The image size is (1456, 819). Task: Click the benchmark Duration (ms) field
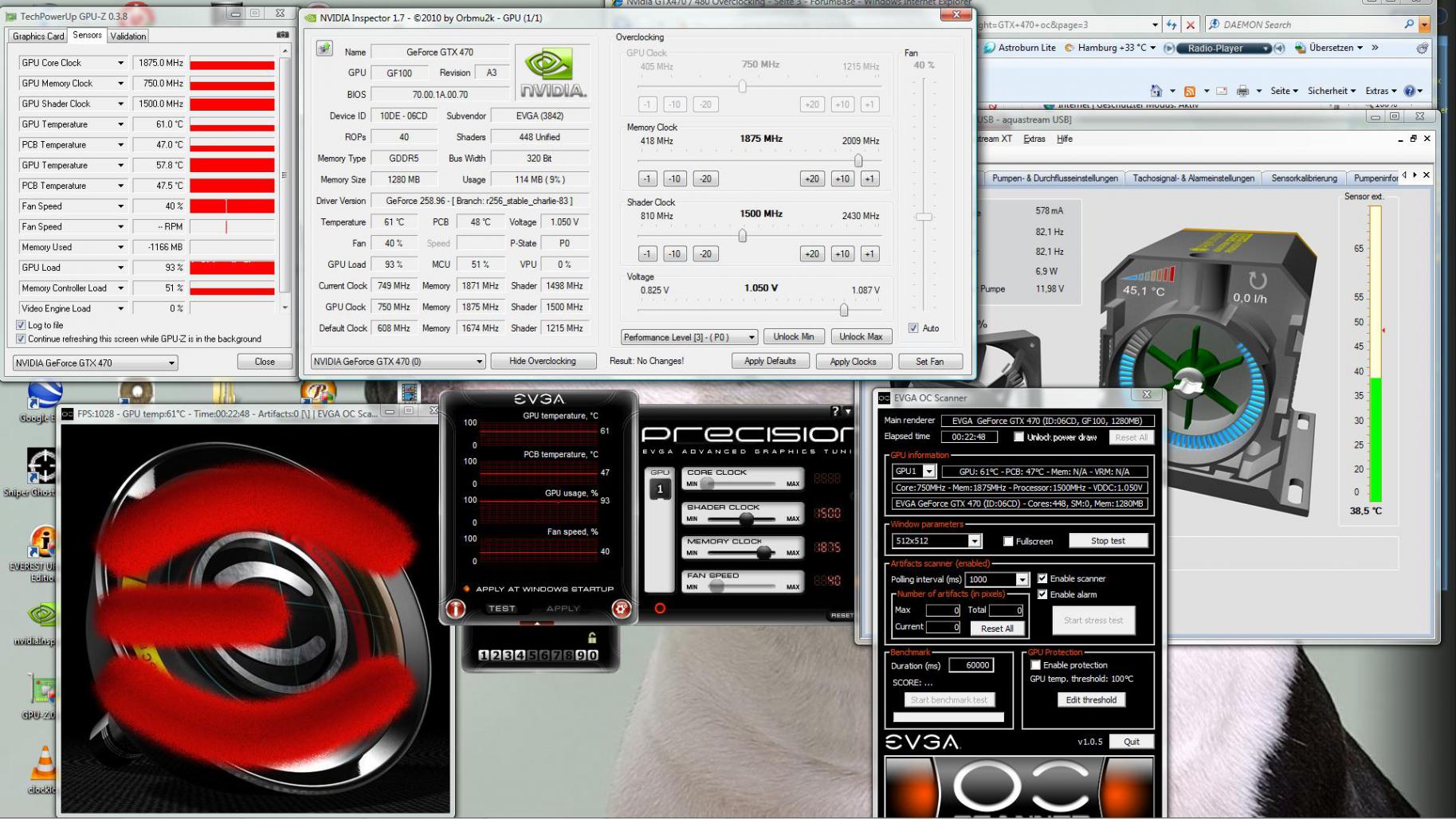971,665
